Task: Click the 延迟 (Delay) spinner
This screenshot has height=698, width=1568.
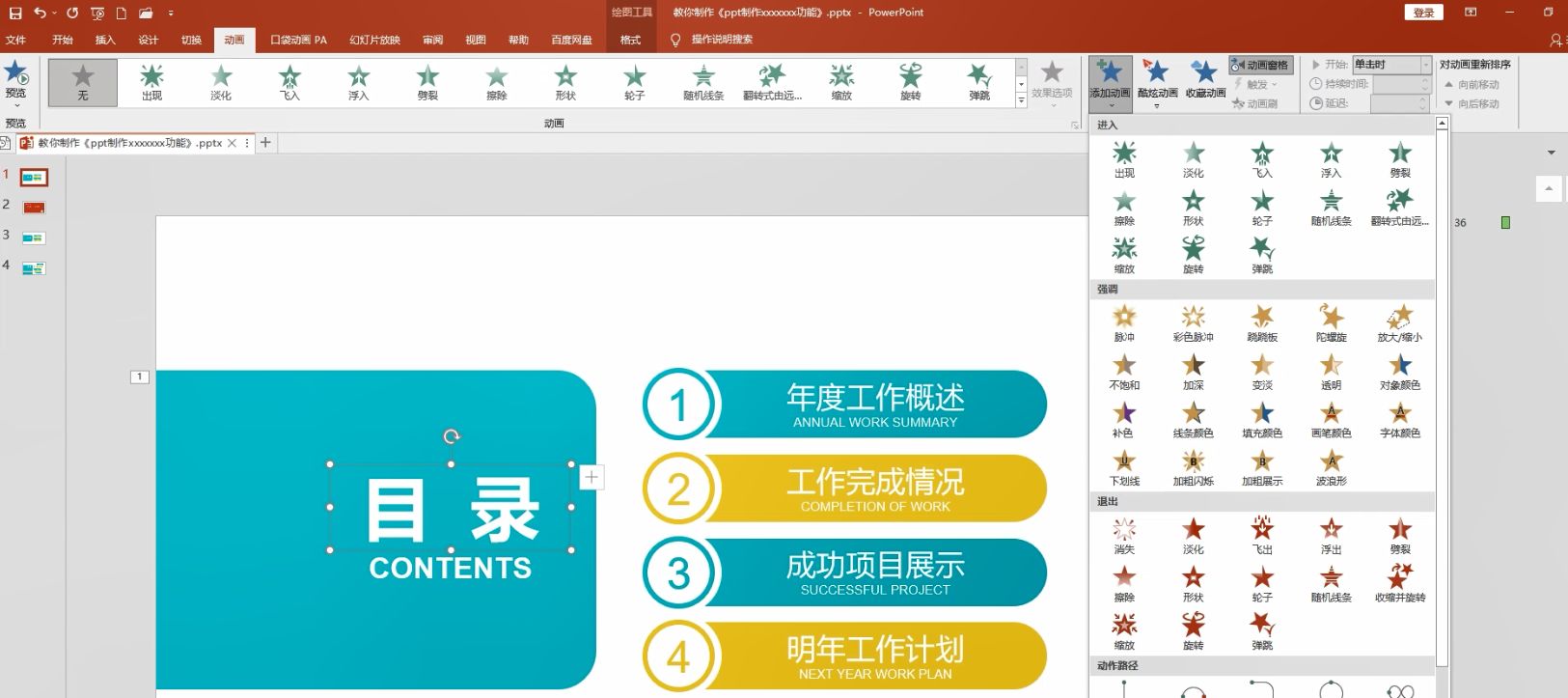Action: coord(1400,103)
